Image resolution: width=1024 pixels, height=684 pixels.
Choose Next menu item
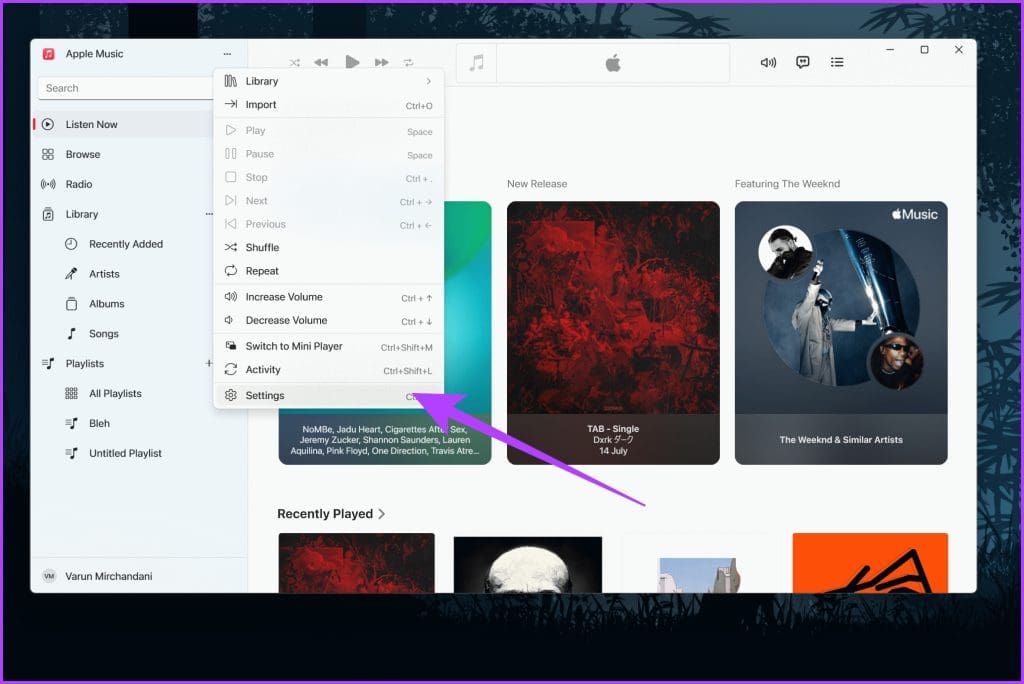point(328,201)
